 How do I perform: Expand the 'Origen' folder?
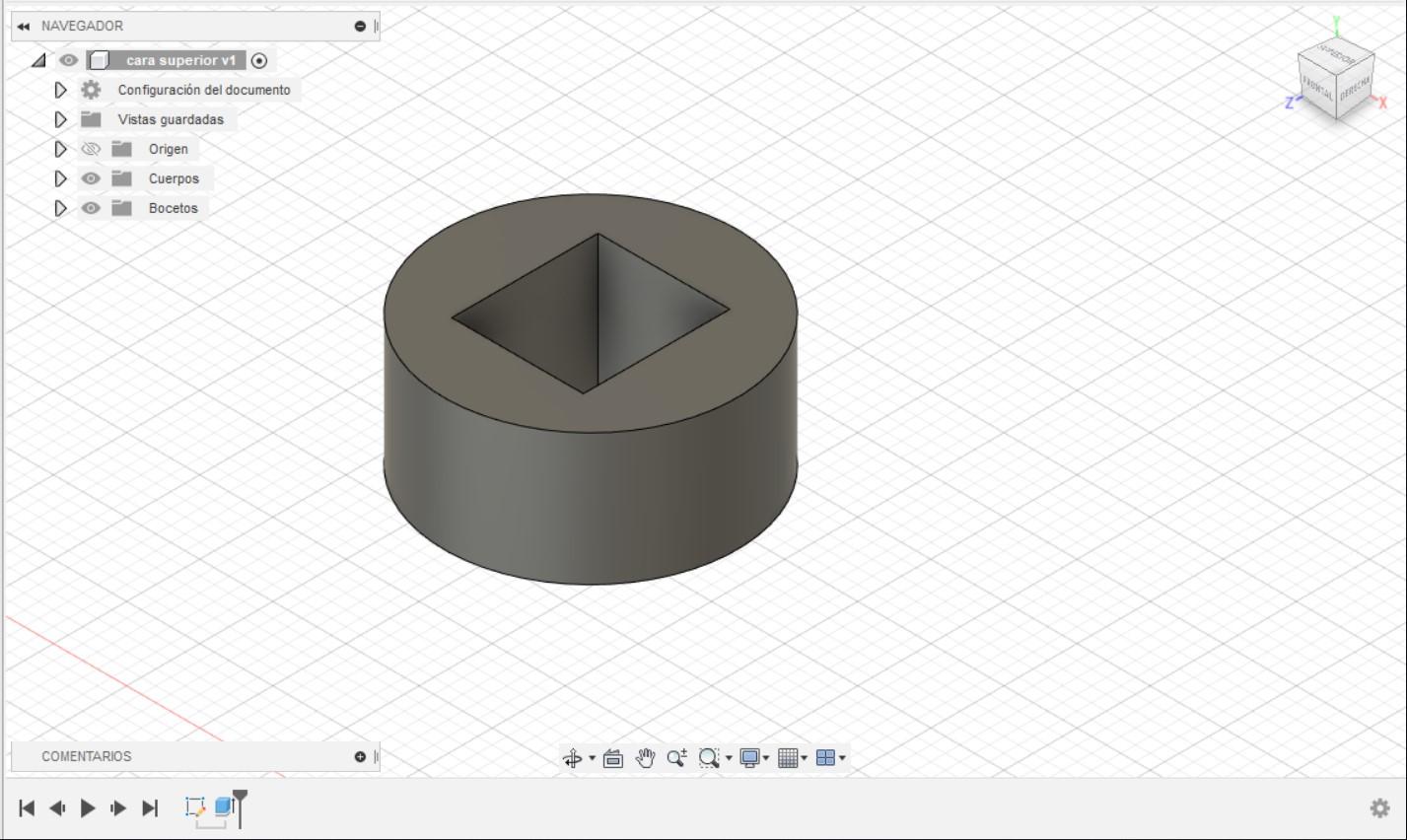click(x=60, y=150)
